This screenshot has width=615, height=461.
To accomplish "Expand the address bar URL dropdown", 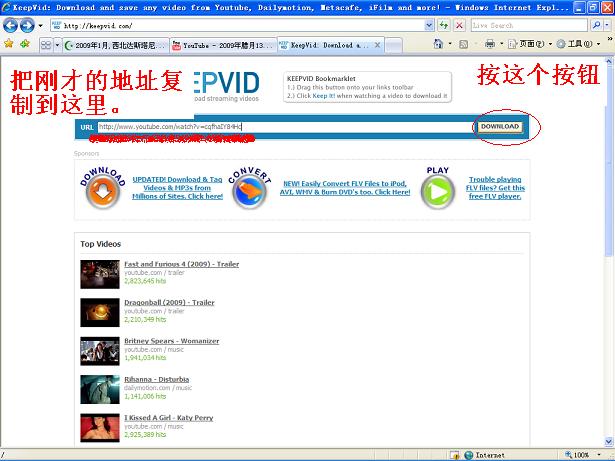I will [429, 26].
